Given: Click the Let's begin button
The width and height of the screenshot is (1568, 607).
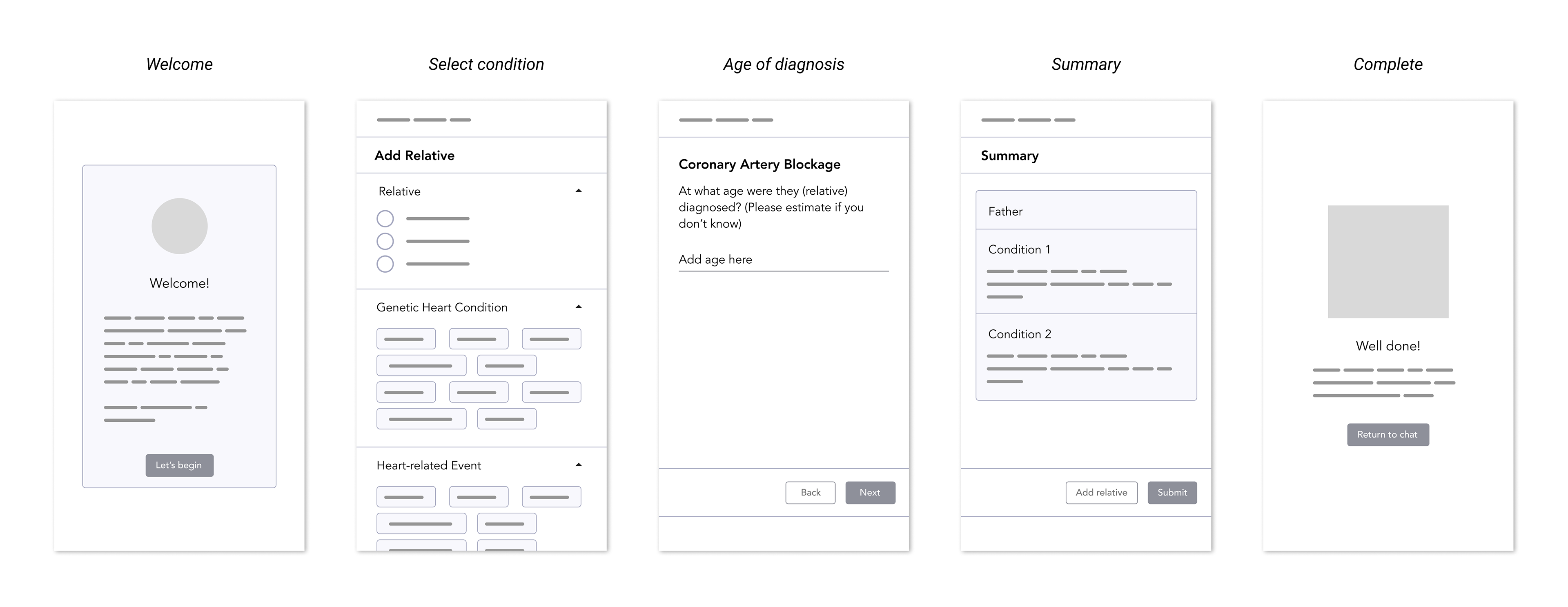Looking at the screenshot, I should click(179, 465).
